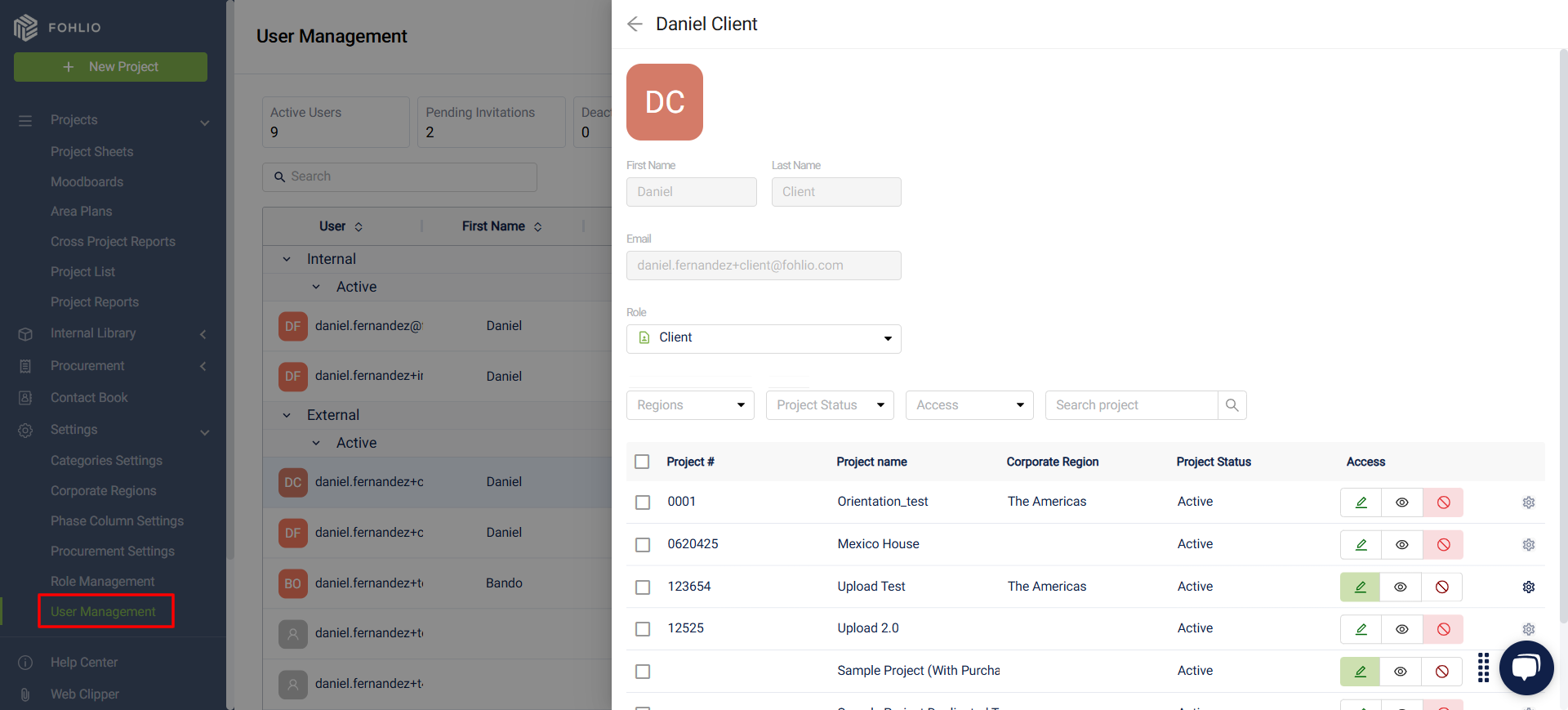Click the edit pencil for Mexico House
Viewport: 1568px width, 710px height.
point(1361,545)
